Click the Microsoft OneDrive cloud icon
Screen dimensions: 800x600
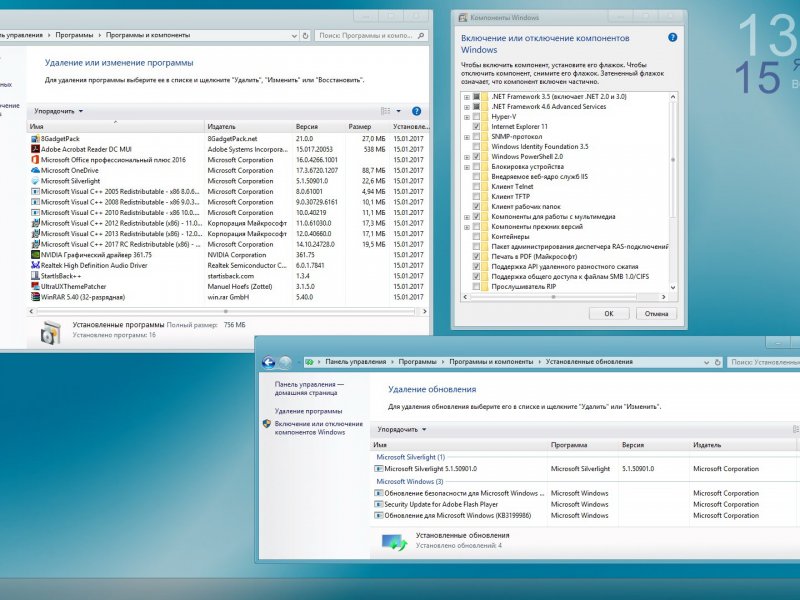click(x=35, y=170)
